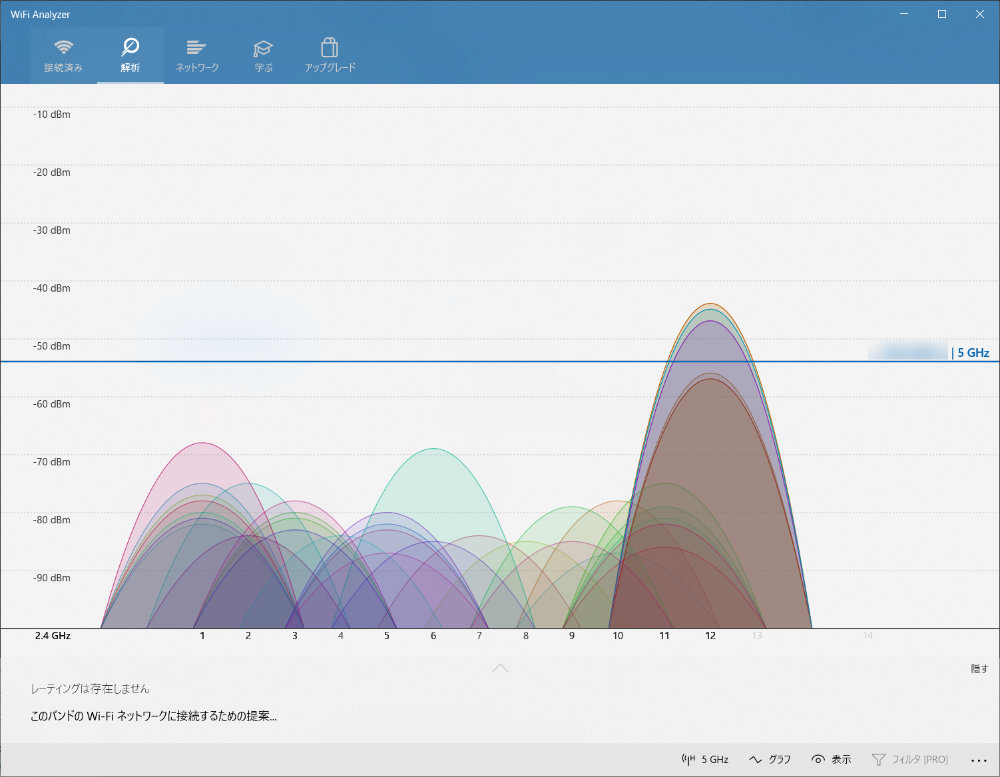Click channel 12 axis label
The width and height of the screenshot is (1000, 777).
pos(710,635)
